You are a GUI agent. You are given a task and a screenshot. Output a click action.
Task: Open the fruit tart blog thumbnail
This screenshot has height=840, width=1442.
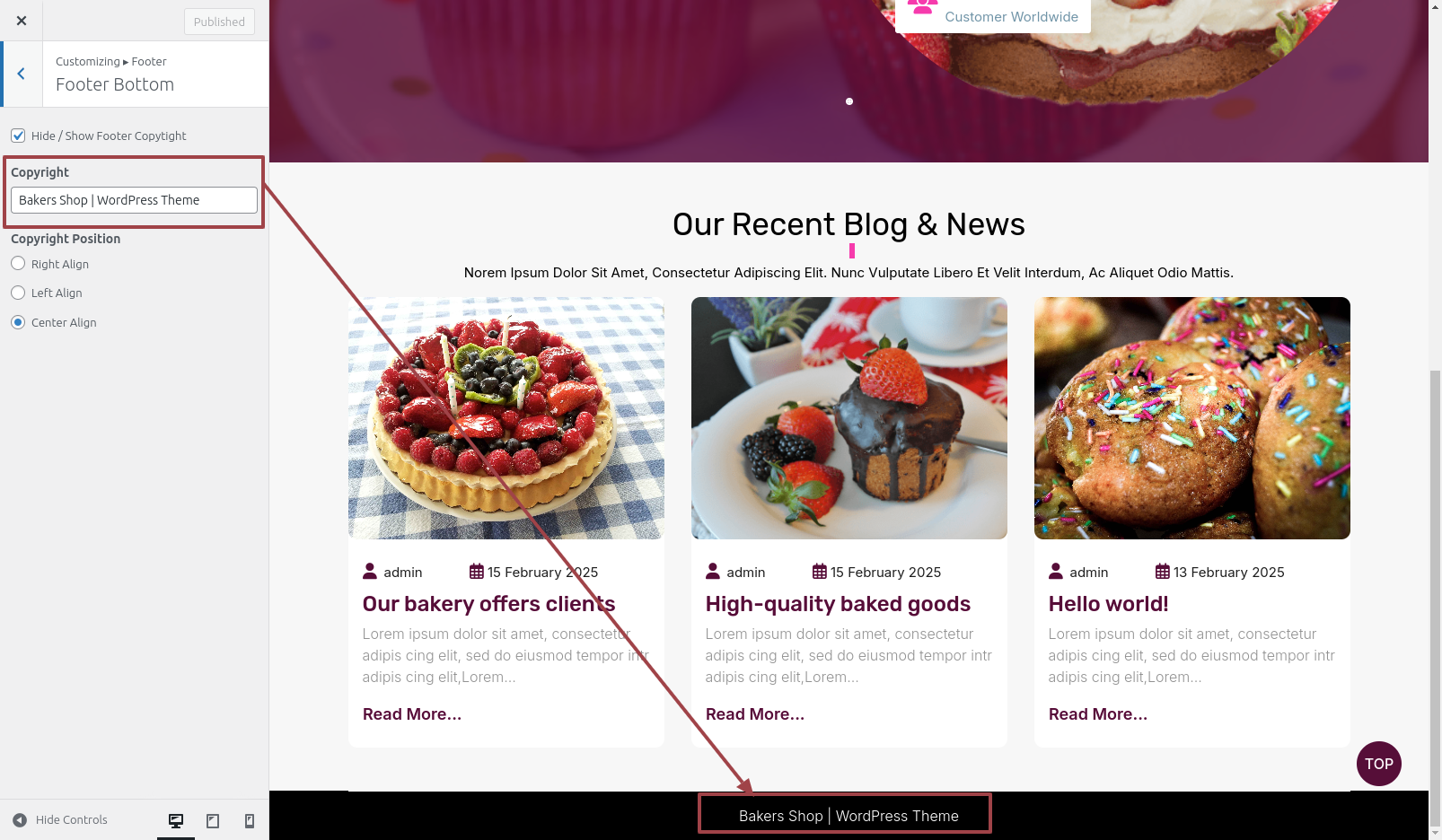coord(506,418)
